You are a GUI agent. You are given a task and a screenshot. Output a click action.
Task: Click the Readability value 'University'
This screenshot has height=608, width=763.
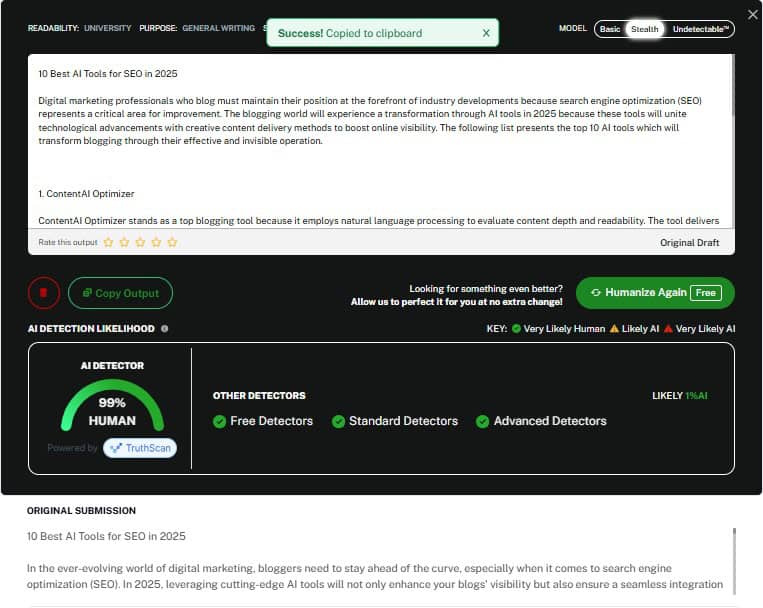pyautogui.click(x=108, y=28)
